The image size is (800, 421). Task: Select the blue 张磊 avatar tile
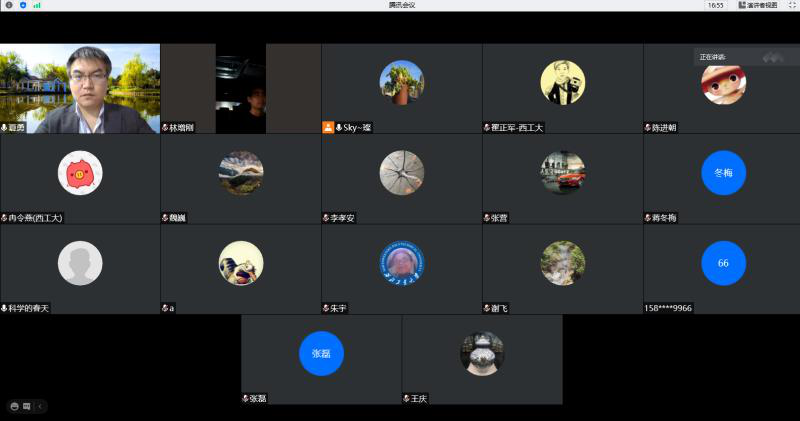[321, 353]
